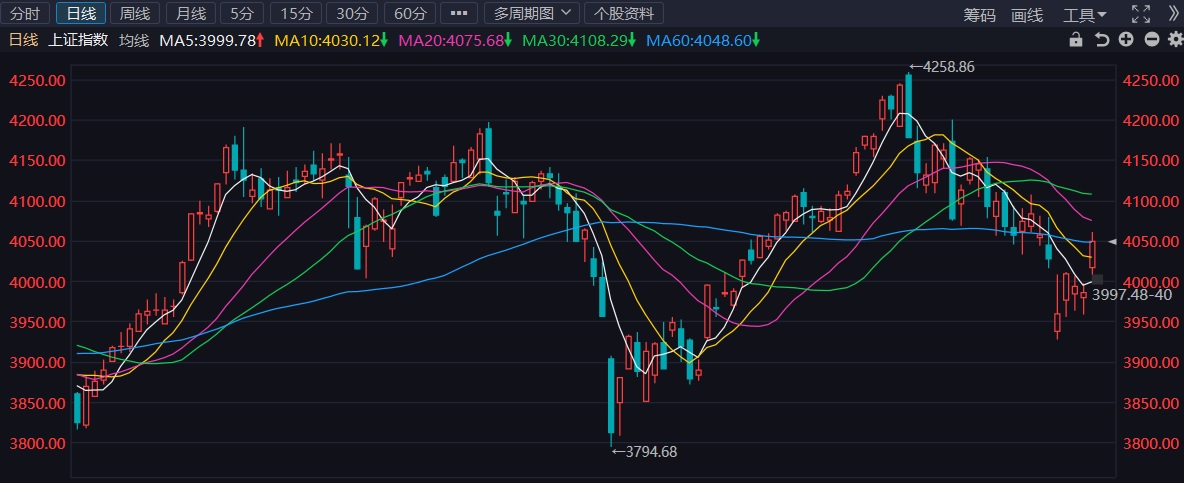
Task: Click the current price arrow marker on right axis
Action: [x=1112, y=242]
